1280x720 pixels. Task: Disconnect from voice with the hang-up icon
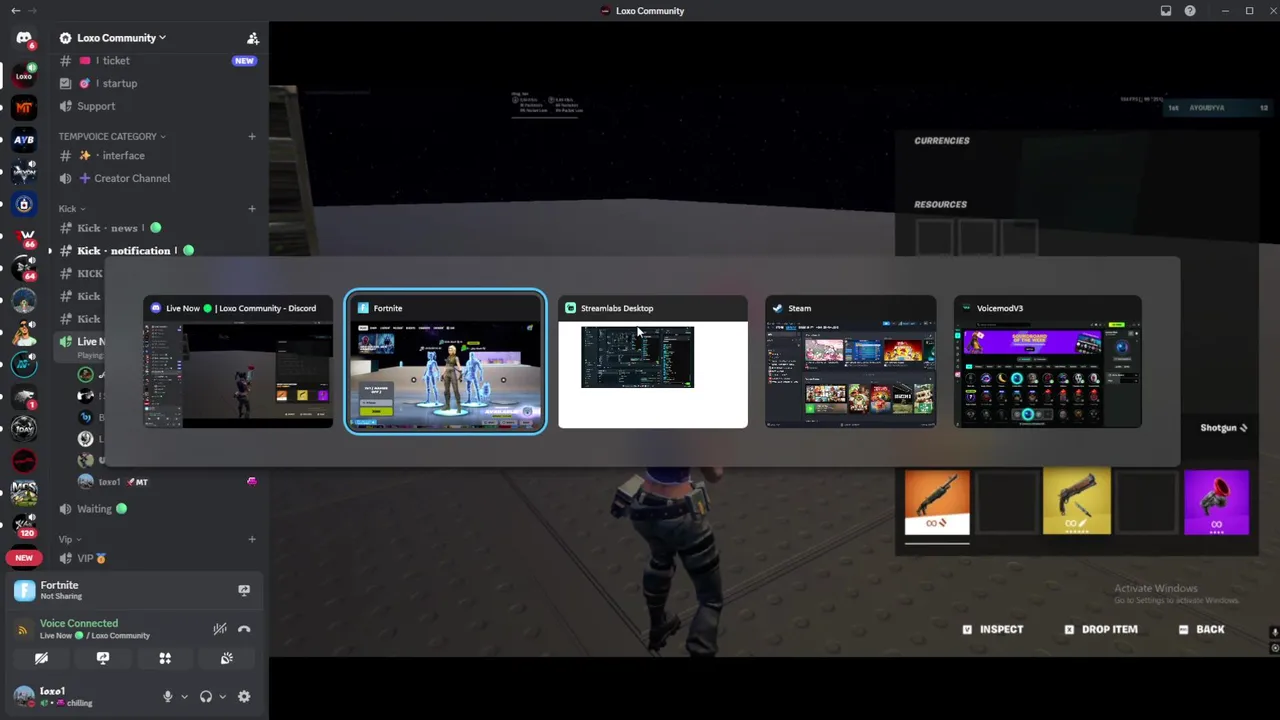coord(244,629)
